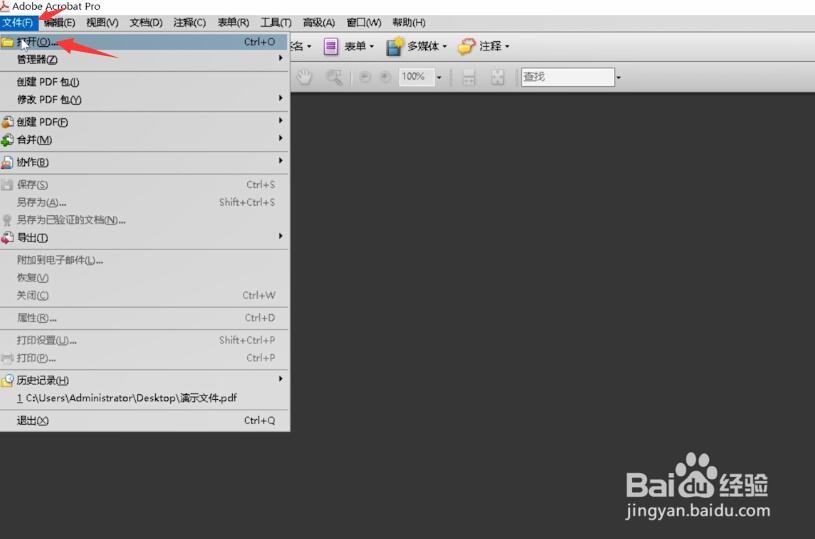Viewport: 815px width, 539px height.
Task: Open the 视图(V) menu
Action: (x=102, y=22)
